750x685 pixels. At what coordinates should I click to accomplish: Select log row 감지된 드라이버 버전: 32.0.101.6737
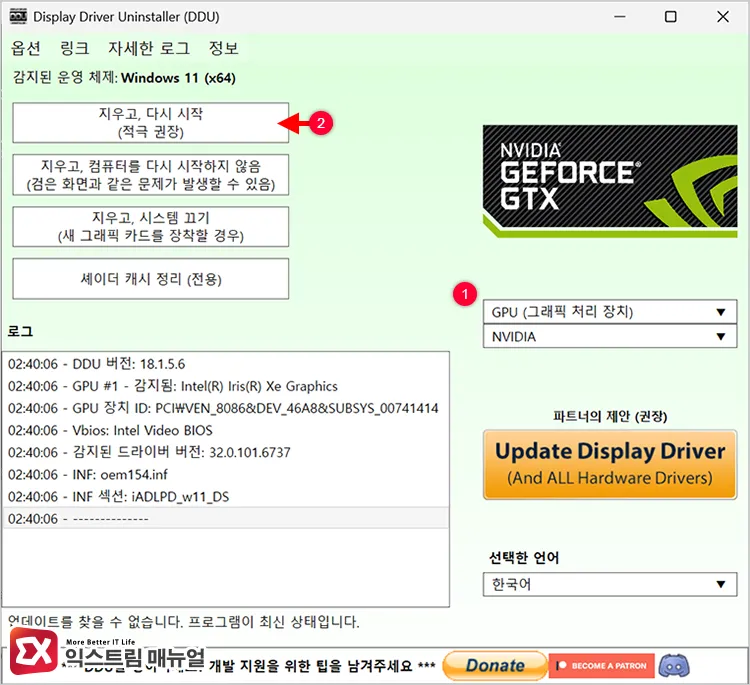tap(225, 452)
